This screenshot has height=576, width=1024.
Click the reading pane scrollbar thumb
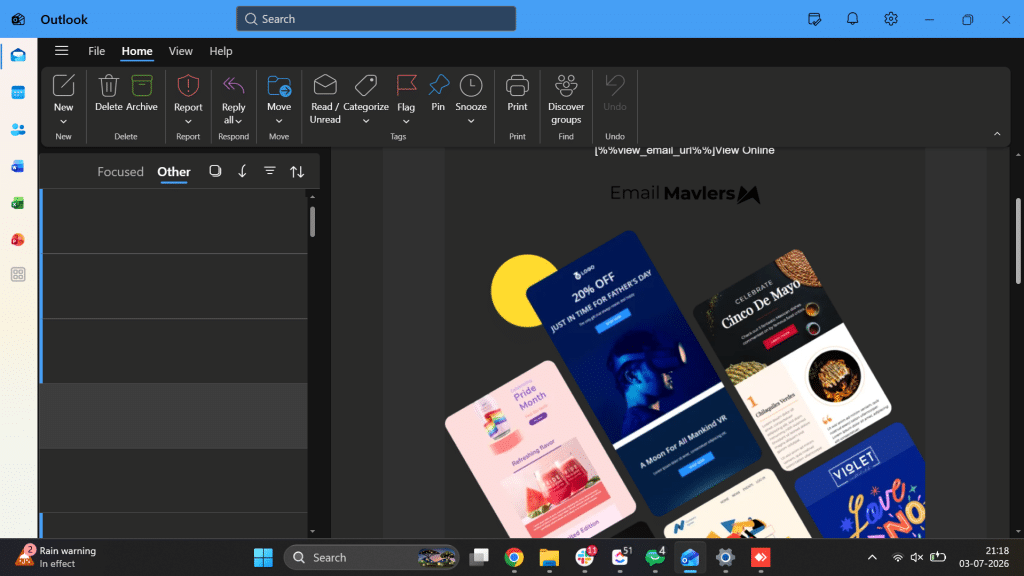[x=1018, y=241]
